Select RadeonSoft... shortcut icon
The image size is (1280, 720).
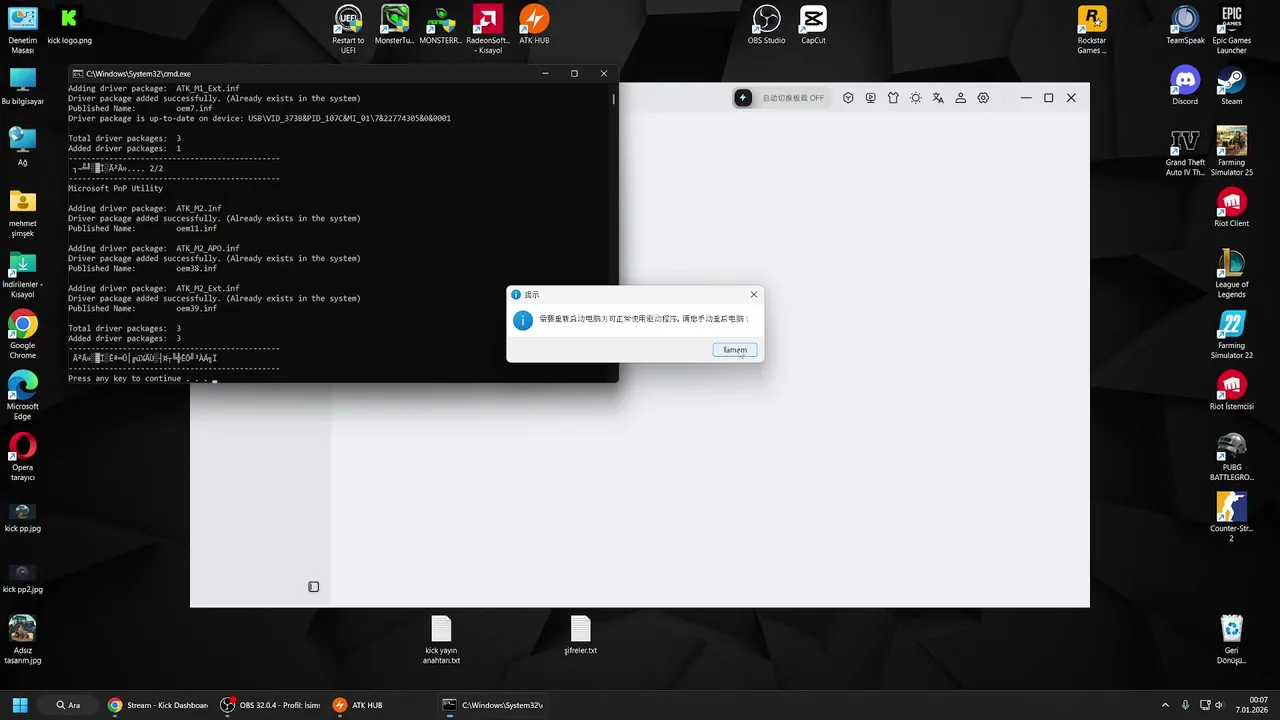click(488, 30)
